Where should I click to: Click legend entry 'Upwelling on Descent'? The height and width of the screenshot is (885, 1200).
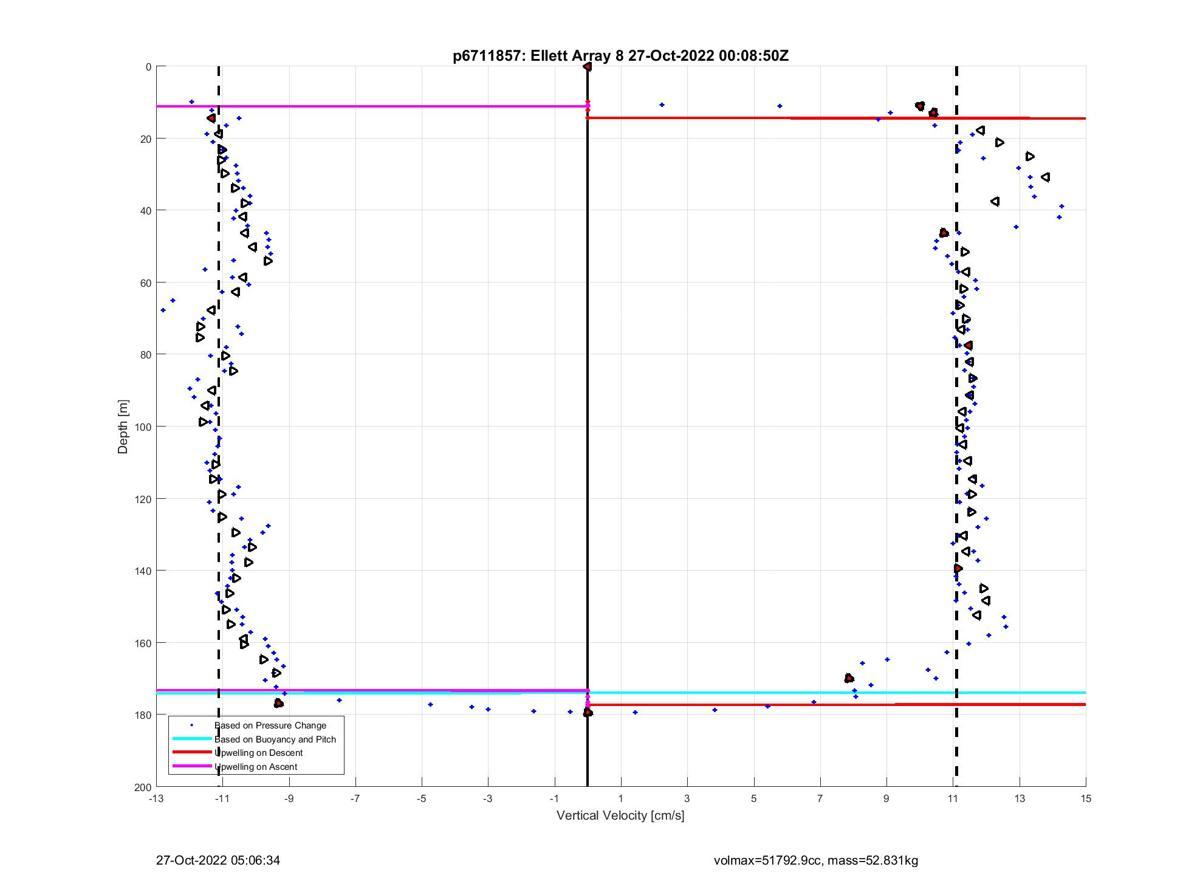pyautogui.click(x=258, y=753)
